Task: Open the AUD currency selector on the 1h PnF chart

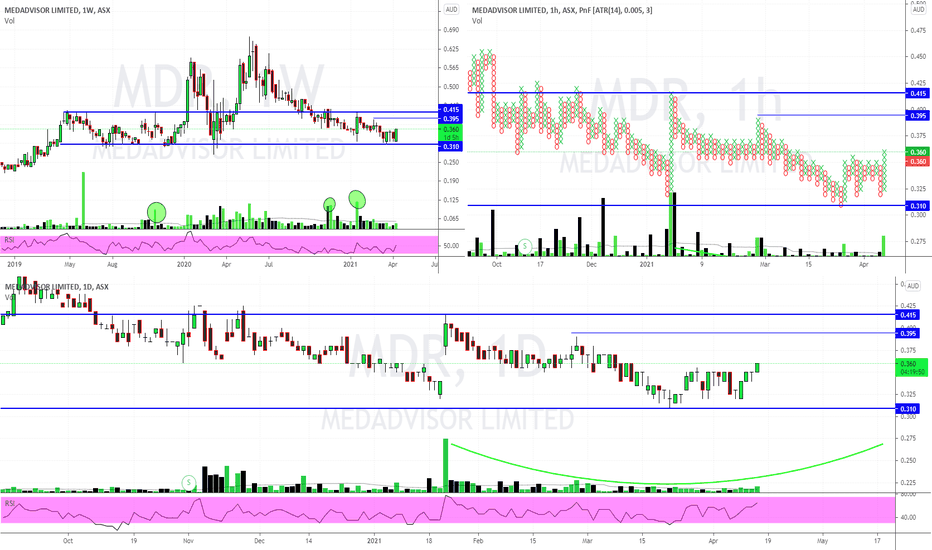Action: 918,10
